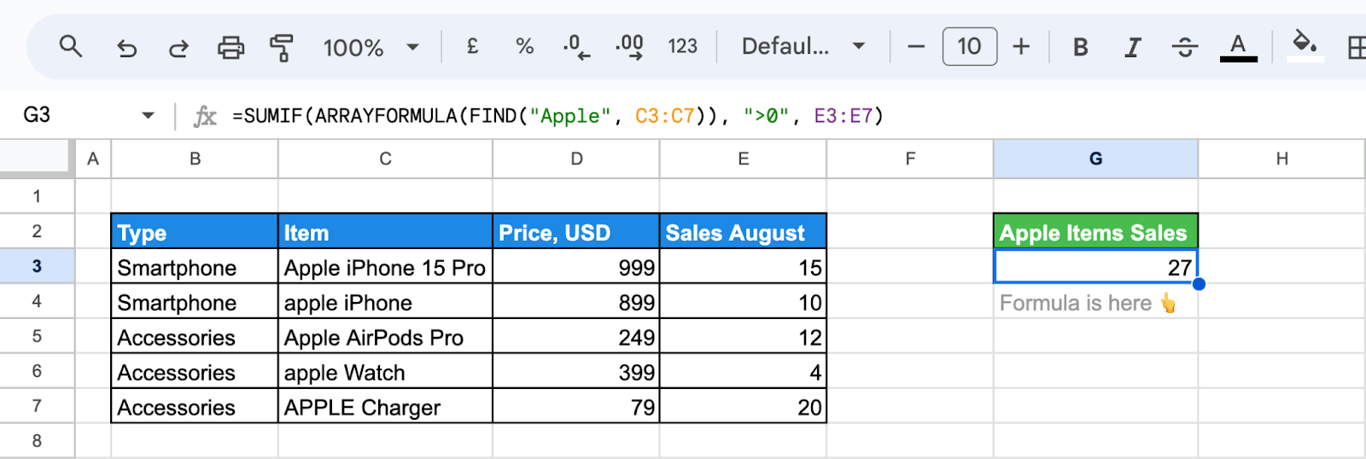Image resolution: width=1366 pixels, height=459 pixels.
Task: Click inside the formula bar text
Action: click(558, 116)
